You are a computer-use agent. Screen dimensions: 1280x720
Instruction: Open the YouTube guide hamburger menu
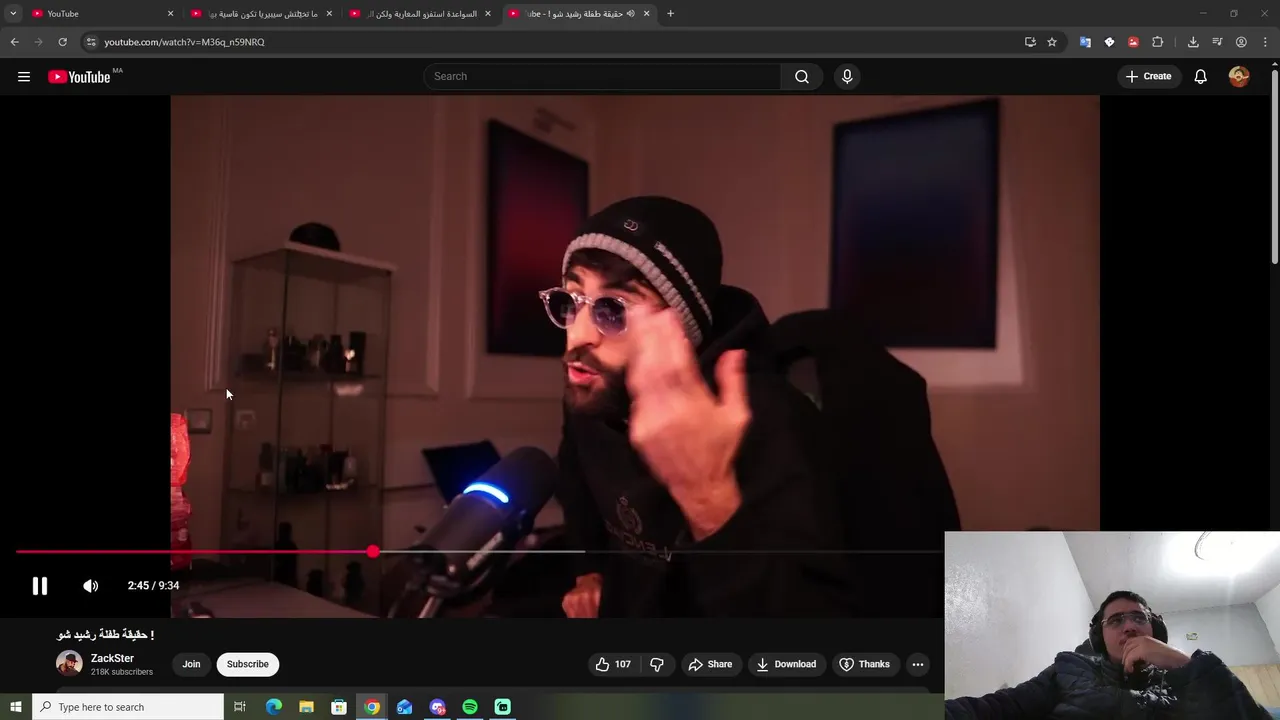click(24, 77)
